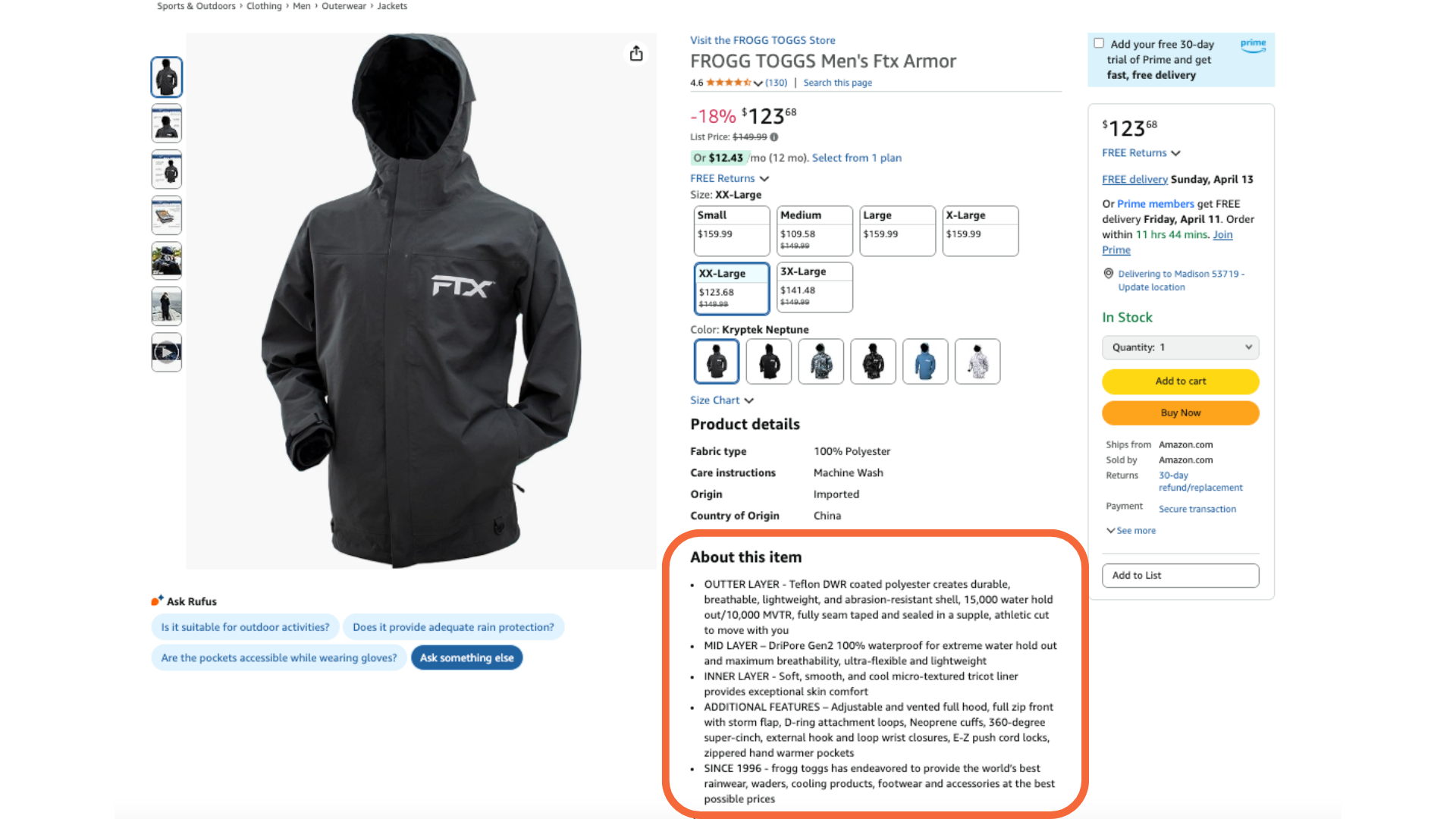Check the free 30-day Prime trial box
This screenshot has width=1456, height=819.
coord(1099,43)
